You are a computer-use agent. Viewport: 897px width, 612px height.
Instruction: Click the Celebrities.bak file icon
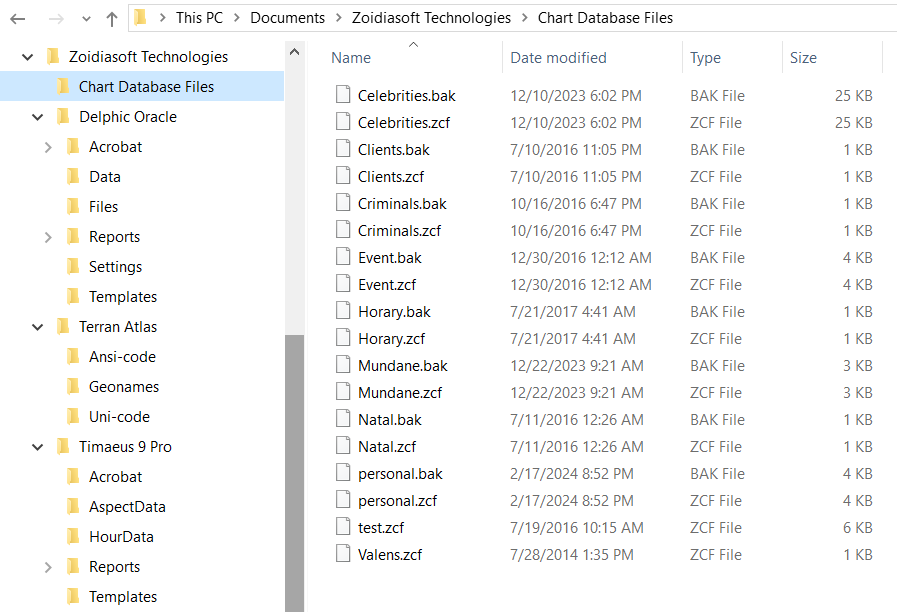click(x=343, y=94)
